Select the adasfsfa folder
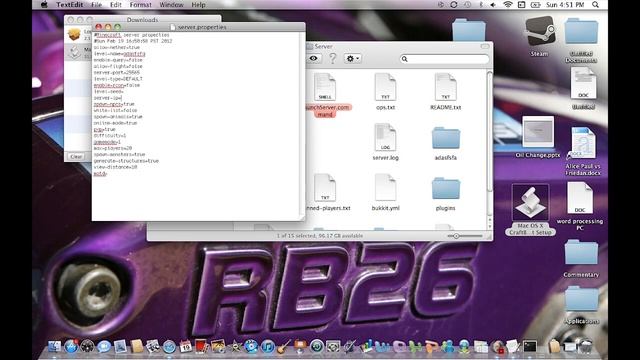The image size is (640, 360). pyautogui.click(x=445, y=142)
